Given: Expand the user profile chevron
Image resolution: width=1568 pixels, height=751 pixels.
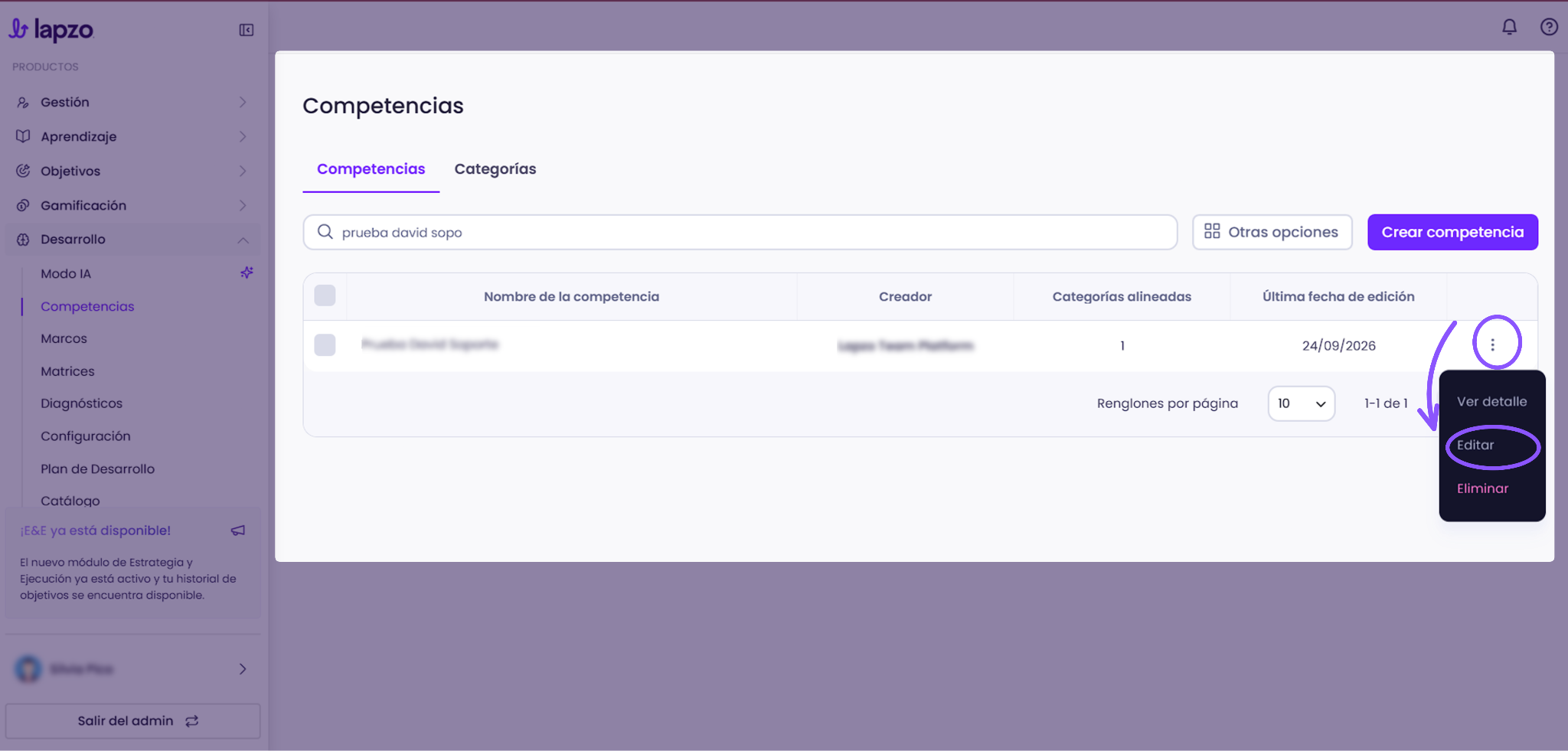Looking at the screenshot, I should [243, 669].
